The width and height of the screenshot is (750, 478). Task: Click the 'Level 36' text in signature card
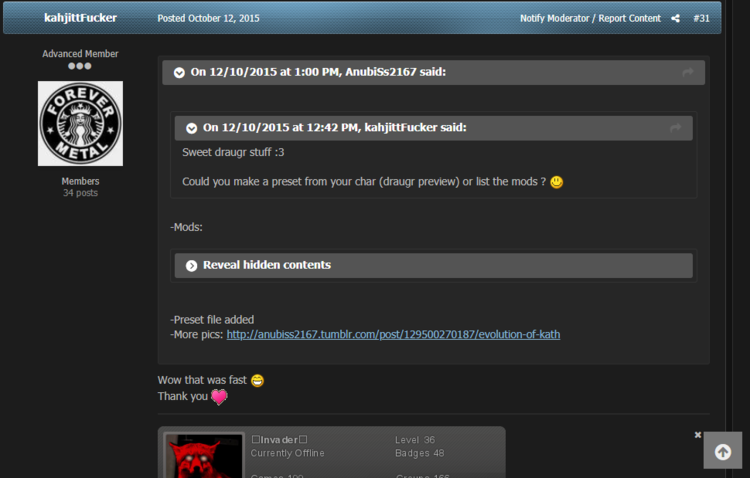(415, 440)
